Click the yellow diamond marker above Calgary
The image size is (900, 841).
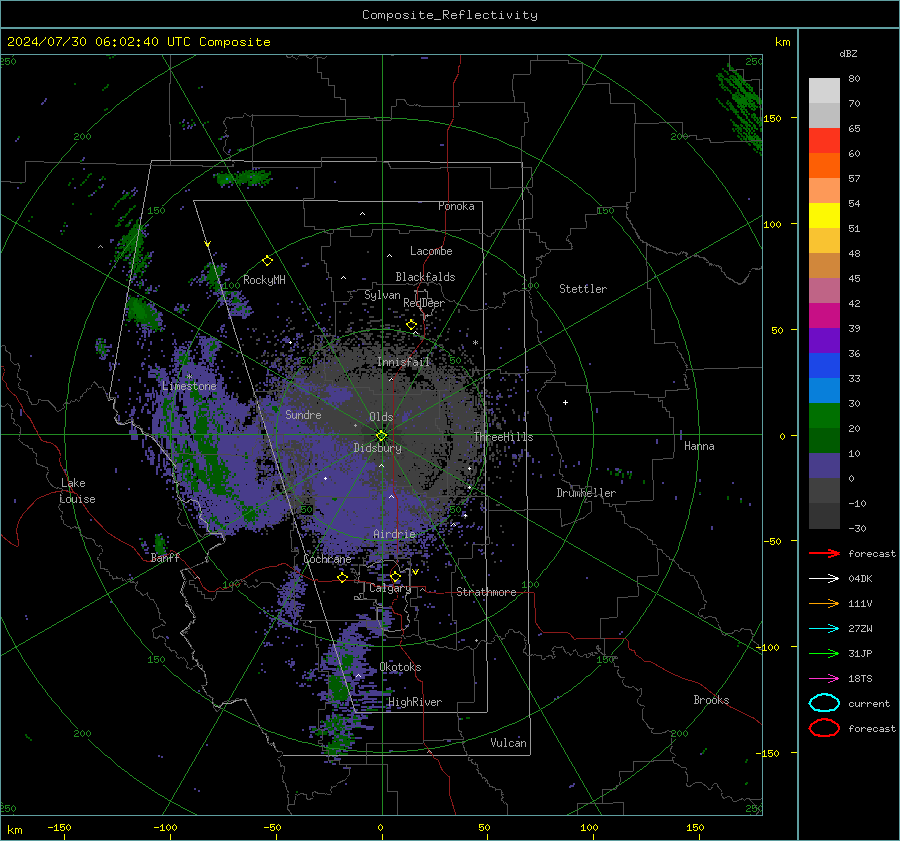coord(395,576)
